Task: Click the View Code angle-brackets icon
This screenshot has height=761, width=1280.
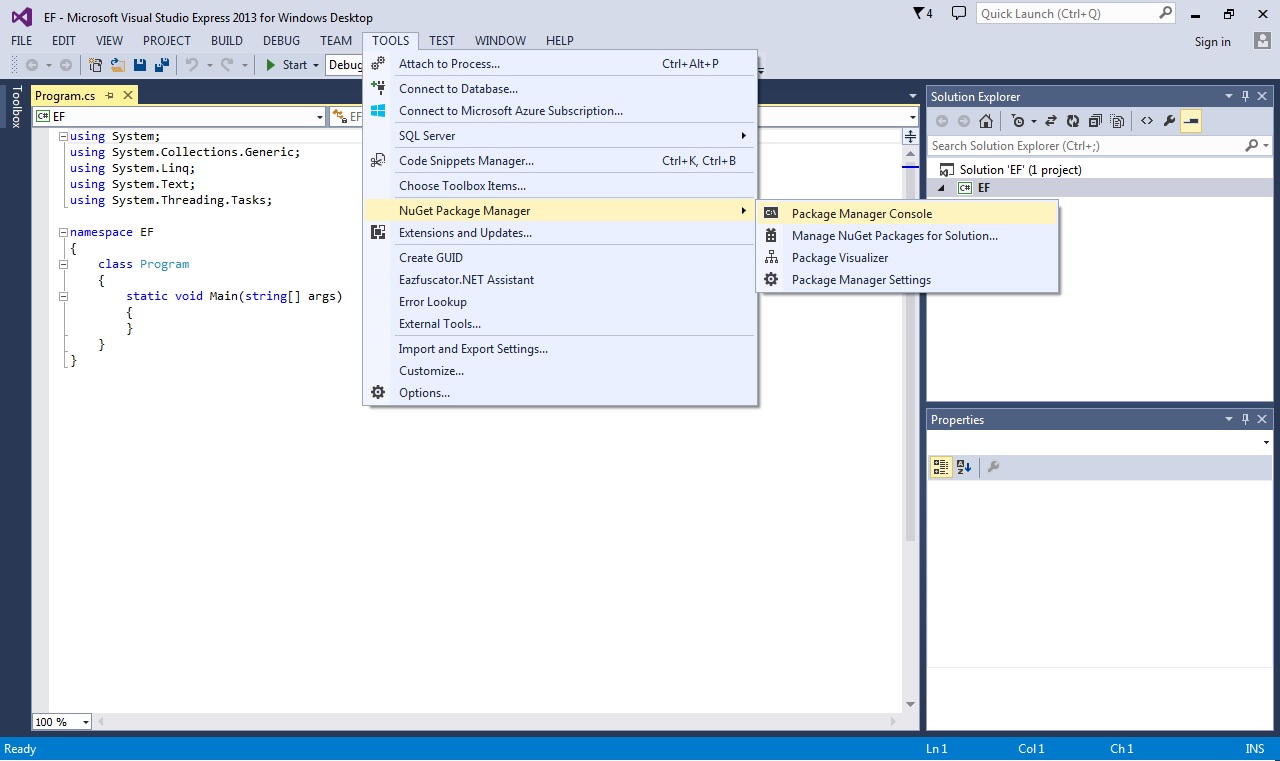Action: coord(1147,121)
